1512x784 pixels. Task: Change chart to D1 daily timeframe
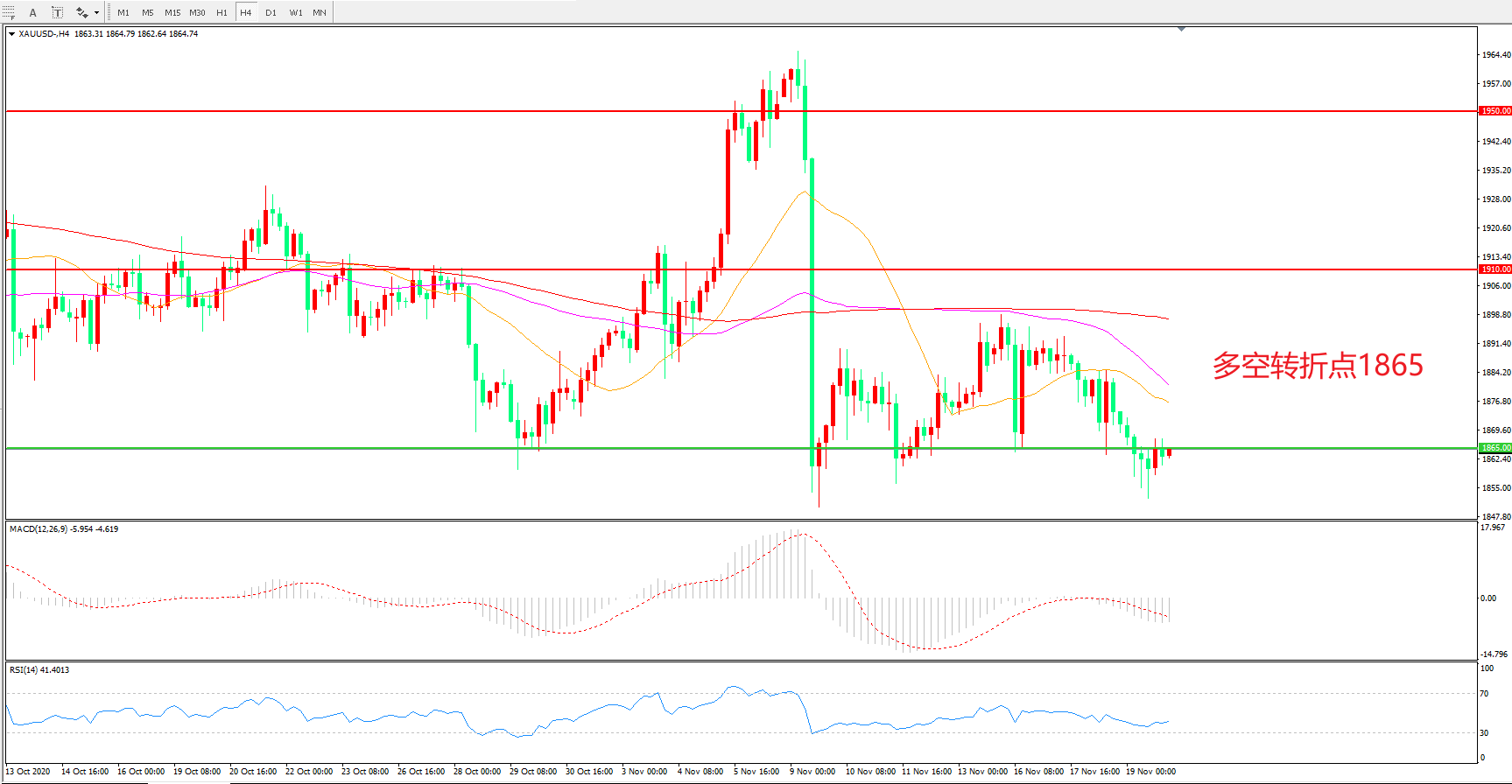coord(271,12)
